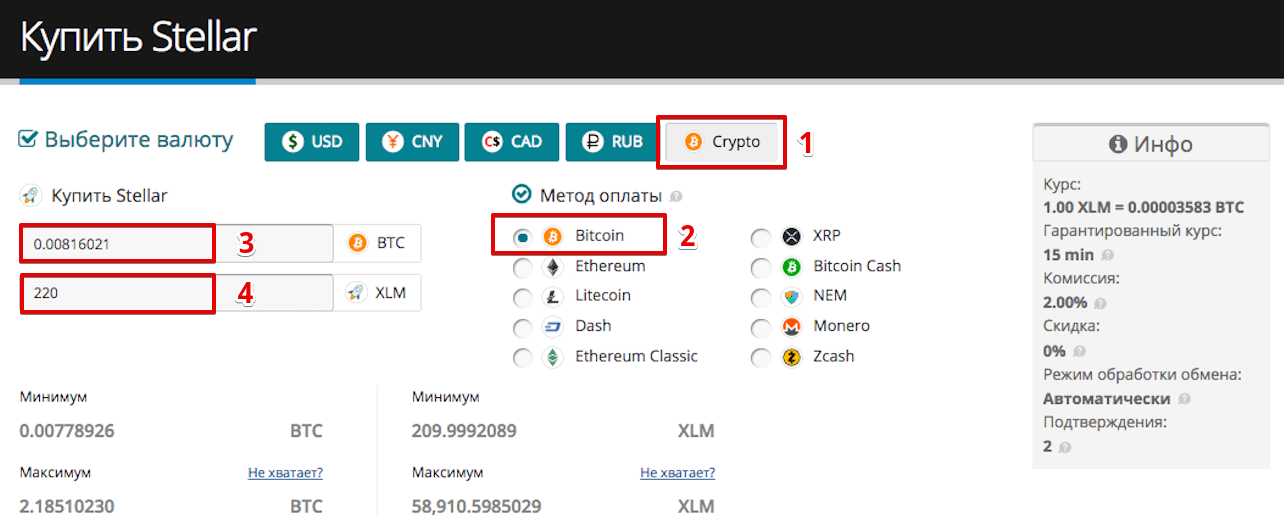Click the XLM rocket label beside amount field

pyautogui.click(x=377, y=293)
